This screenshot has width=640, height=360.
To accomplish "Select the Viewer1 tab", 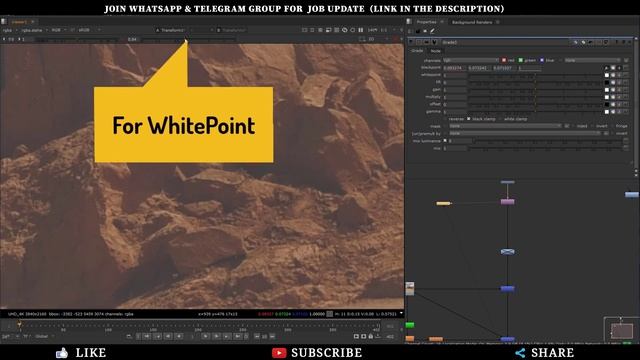I will (x=19, y=22).
